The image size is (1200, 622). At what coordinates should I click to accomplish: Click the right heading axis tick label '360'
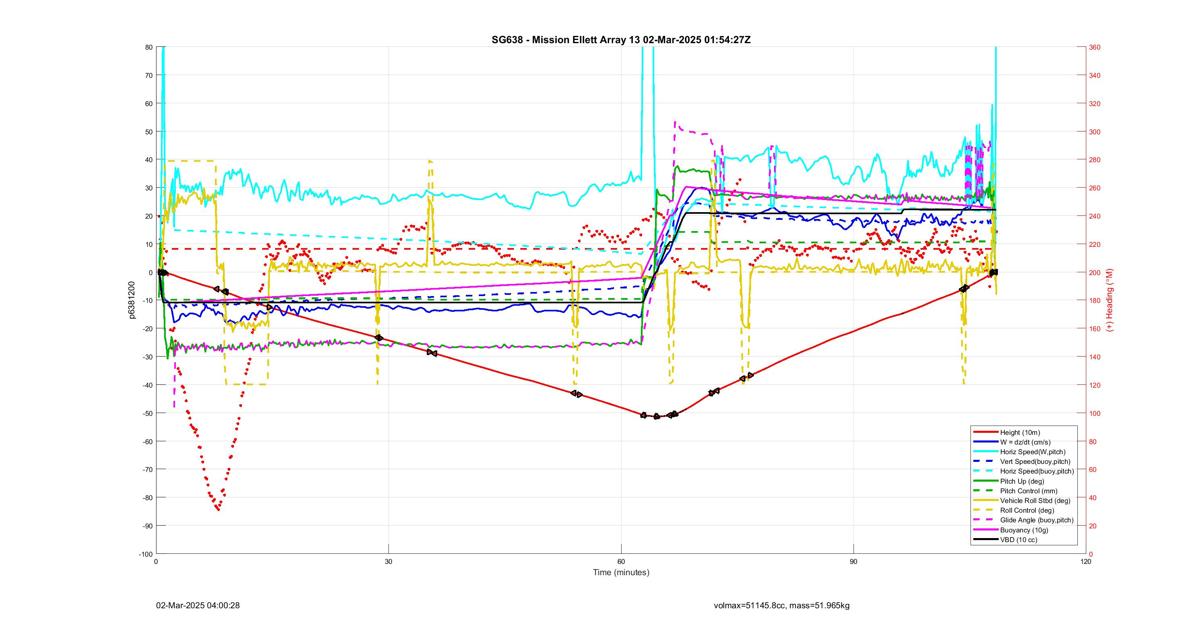pos(1095,47)
